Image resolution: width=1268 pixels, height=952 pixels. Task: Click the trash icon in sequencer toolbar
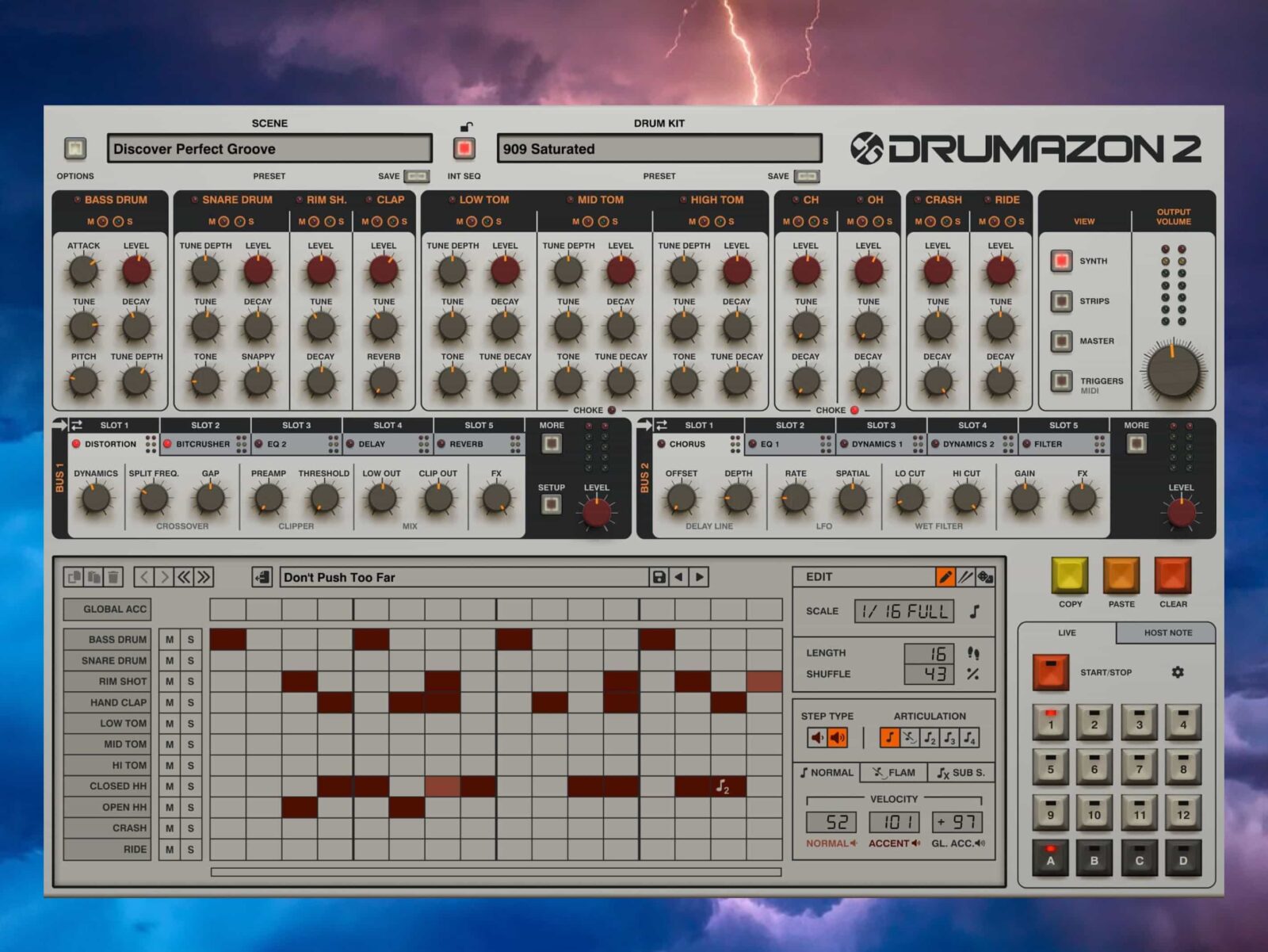[113, 577]
